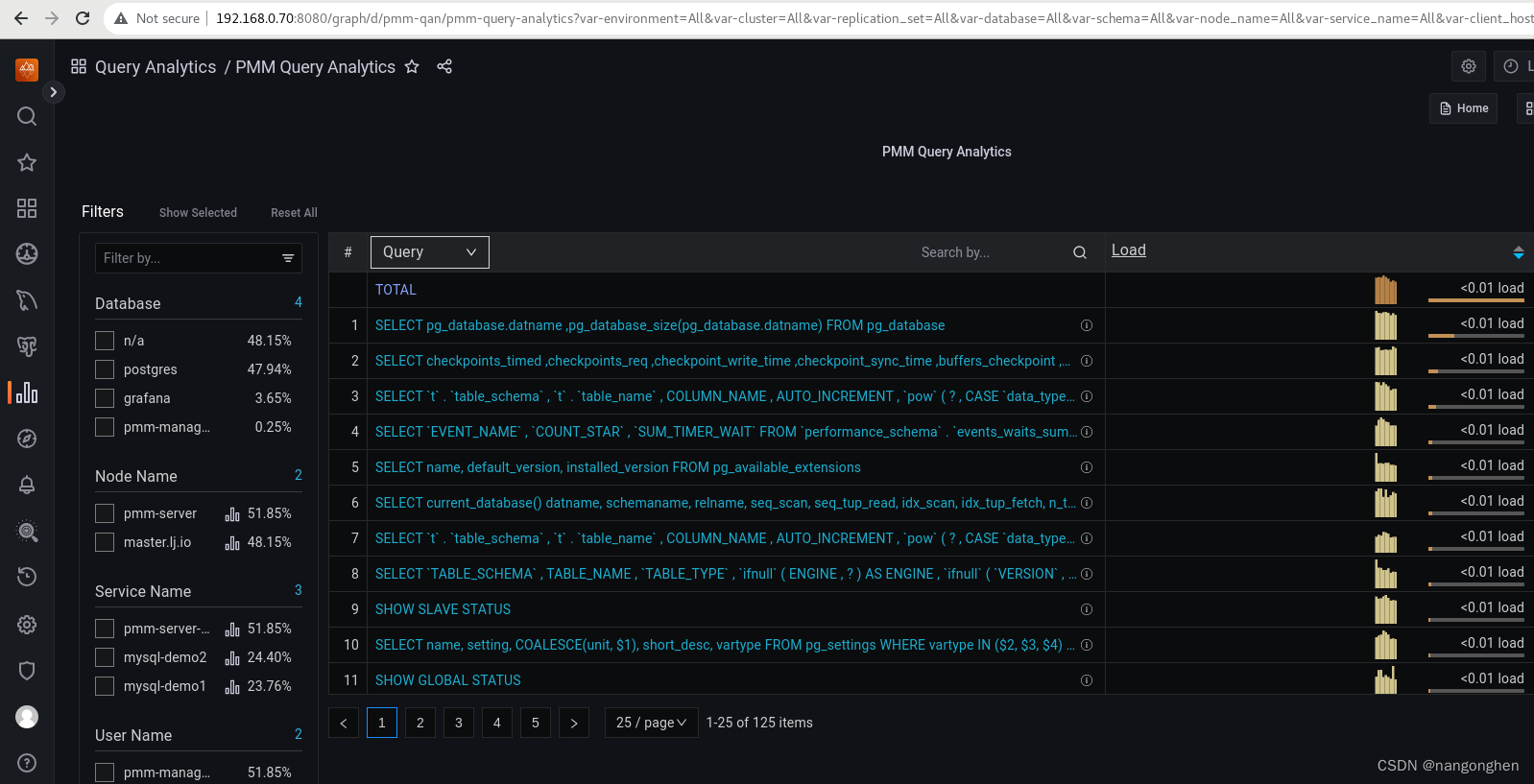
Task: Check the mysql-demo2 service filter
Action: pyautogui.click(x=105, y=657)
